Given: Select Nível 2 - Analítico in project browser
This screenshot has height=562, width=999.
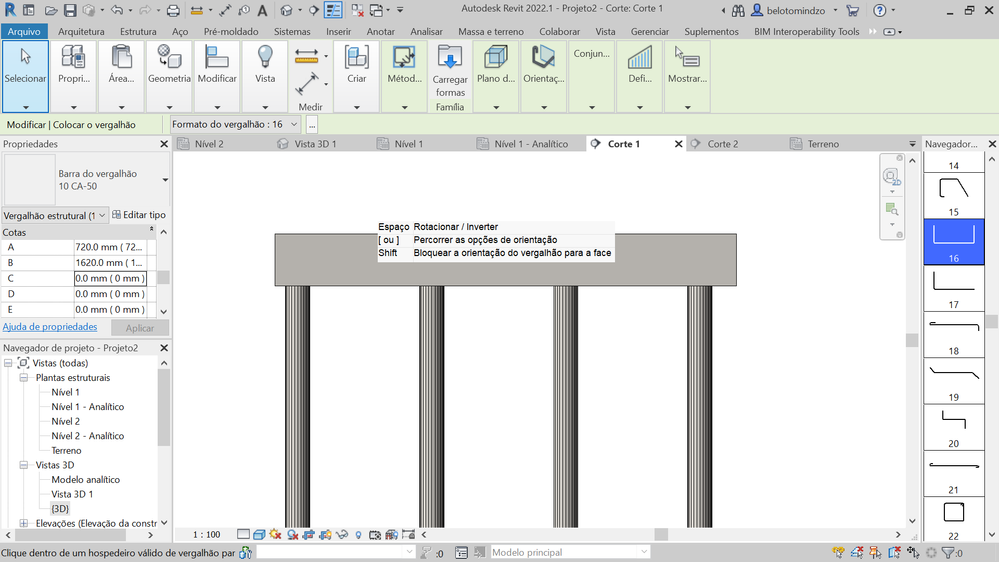Looking at the screenshot, I should click(x=88, y=436).
